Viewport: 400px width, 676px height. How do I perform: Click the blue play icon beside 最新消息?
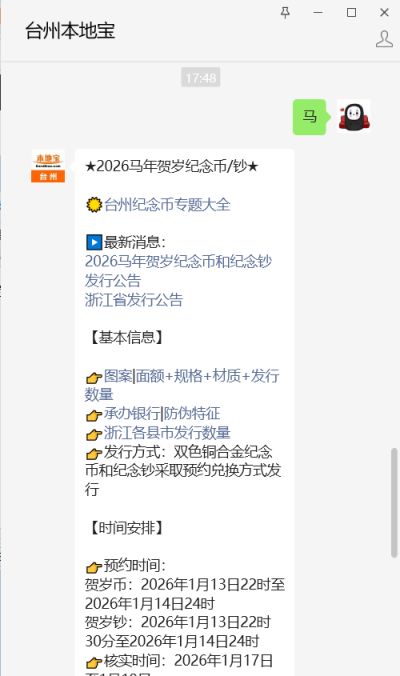click(94, 242)
